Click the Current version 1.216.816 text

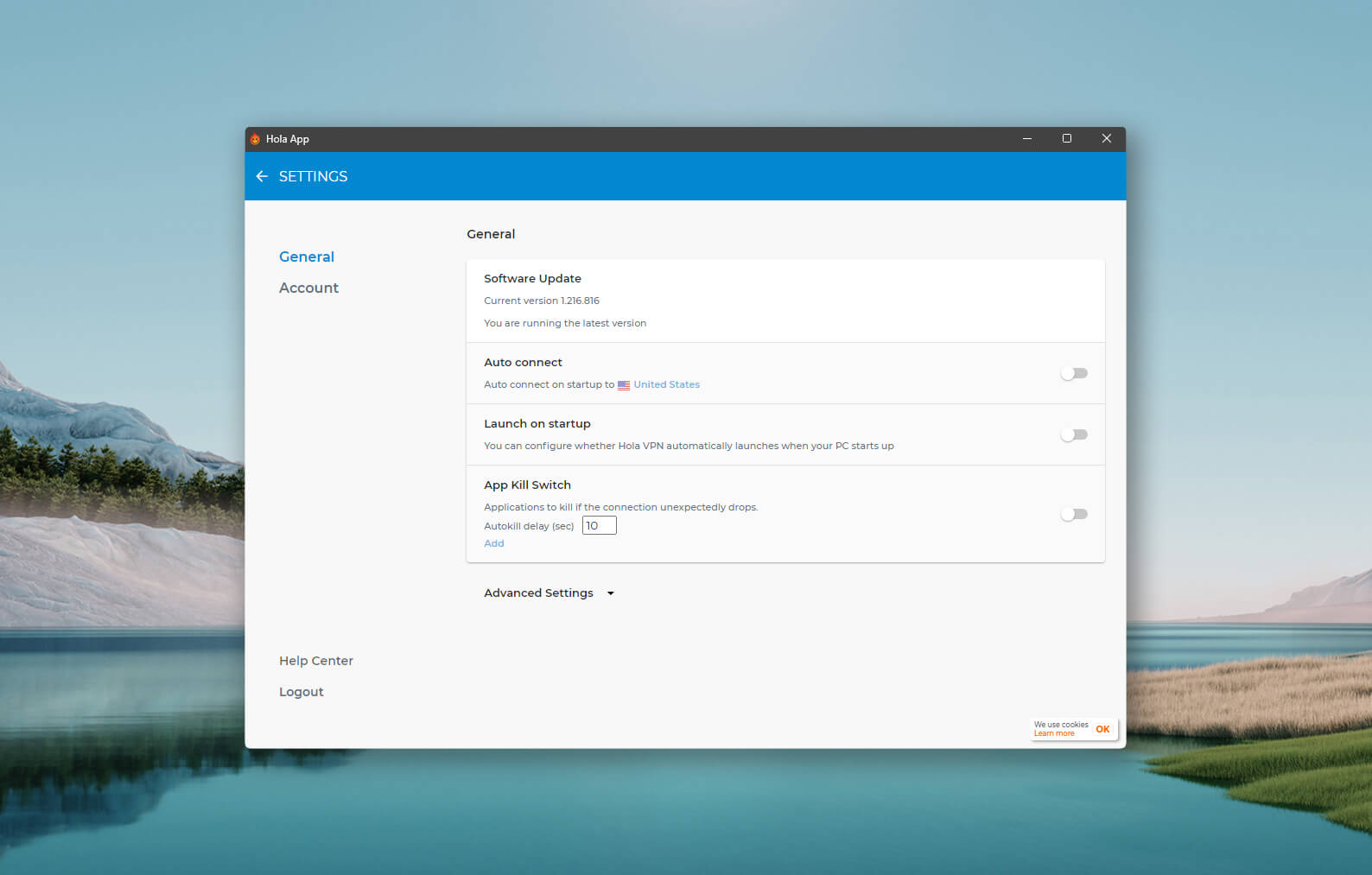pyautogui.click(x=542, y=301)
